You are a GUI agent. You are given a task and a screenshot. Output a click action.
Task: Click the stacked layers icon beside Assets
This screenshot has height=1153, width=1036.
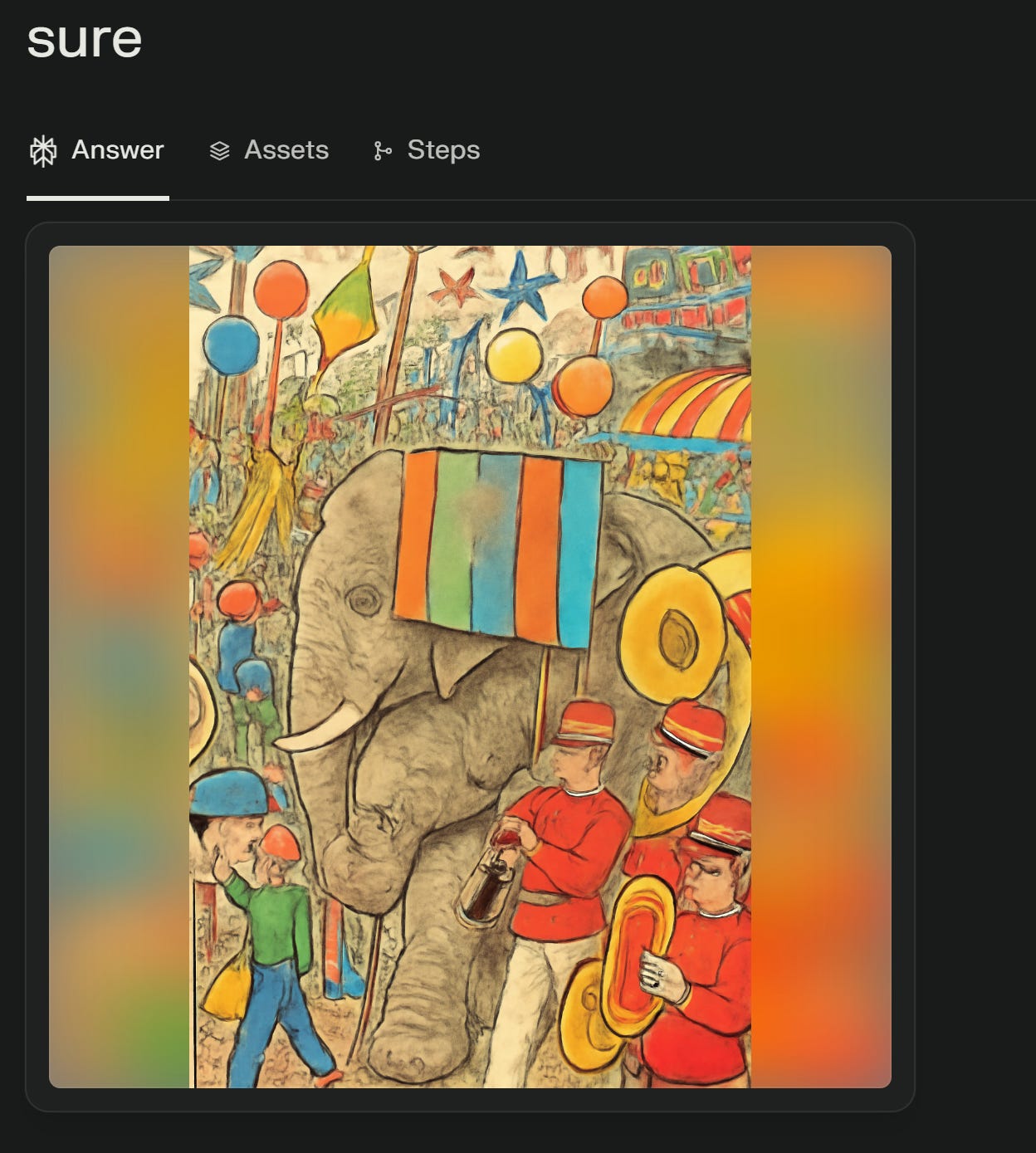(x=219, y=151)
